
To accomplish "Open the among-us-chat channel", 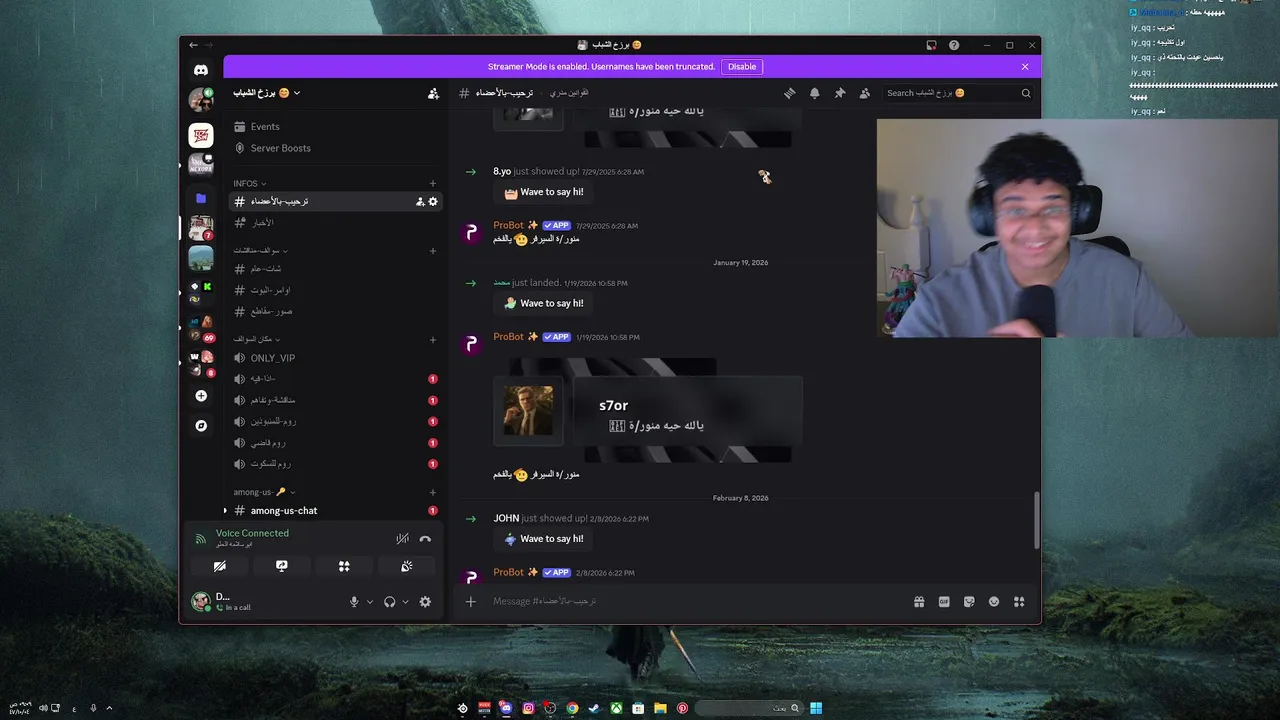I will tap(334, 511).
